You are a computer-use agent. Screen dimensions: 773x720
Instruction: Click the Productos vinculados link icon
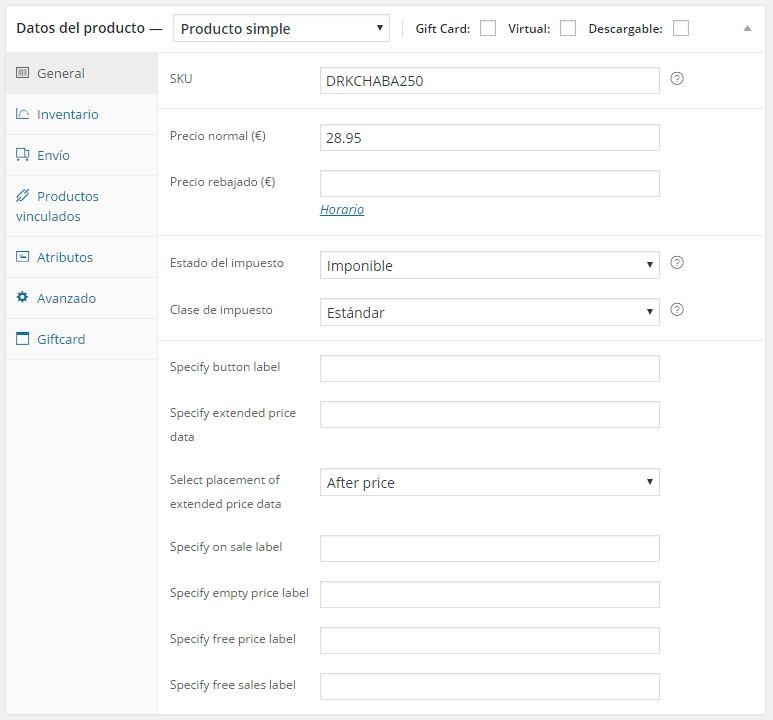click(x=22, y=195)
